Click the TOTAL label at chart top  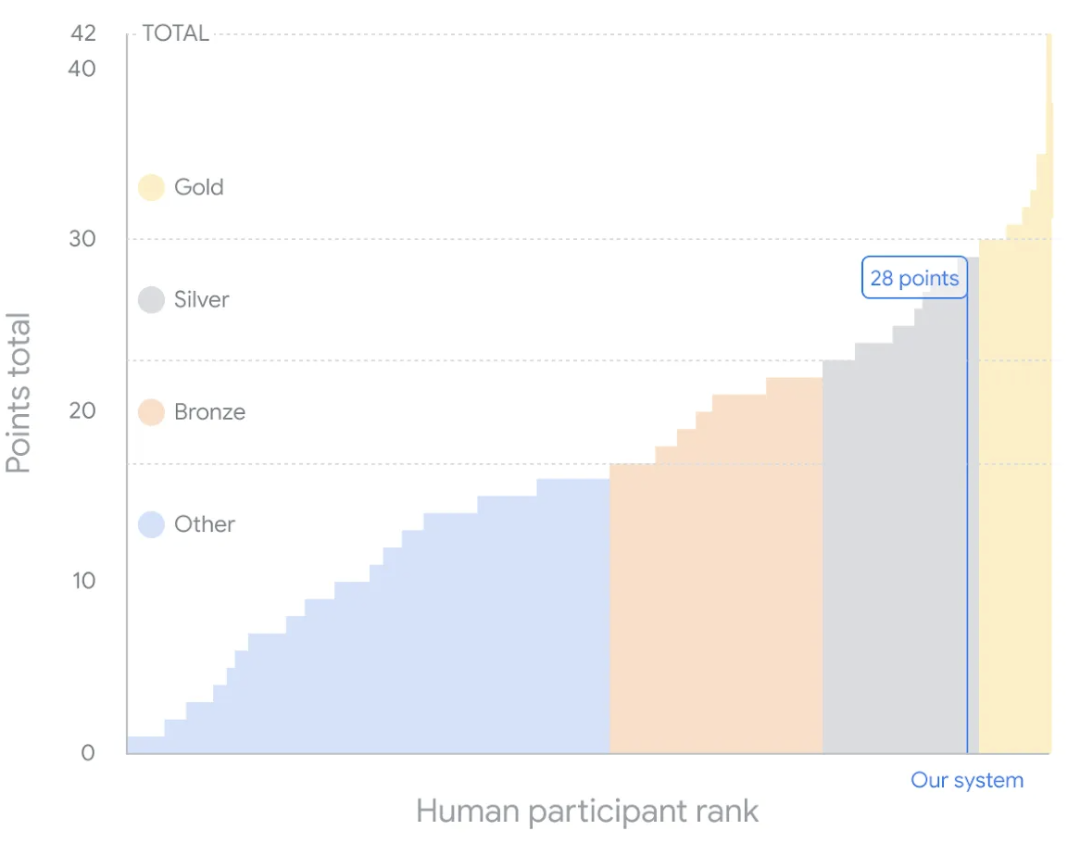[x=176, y=33]
